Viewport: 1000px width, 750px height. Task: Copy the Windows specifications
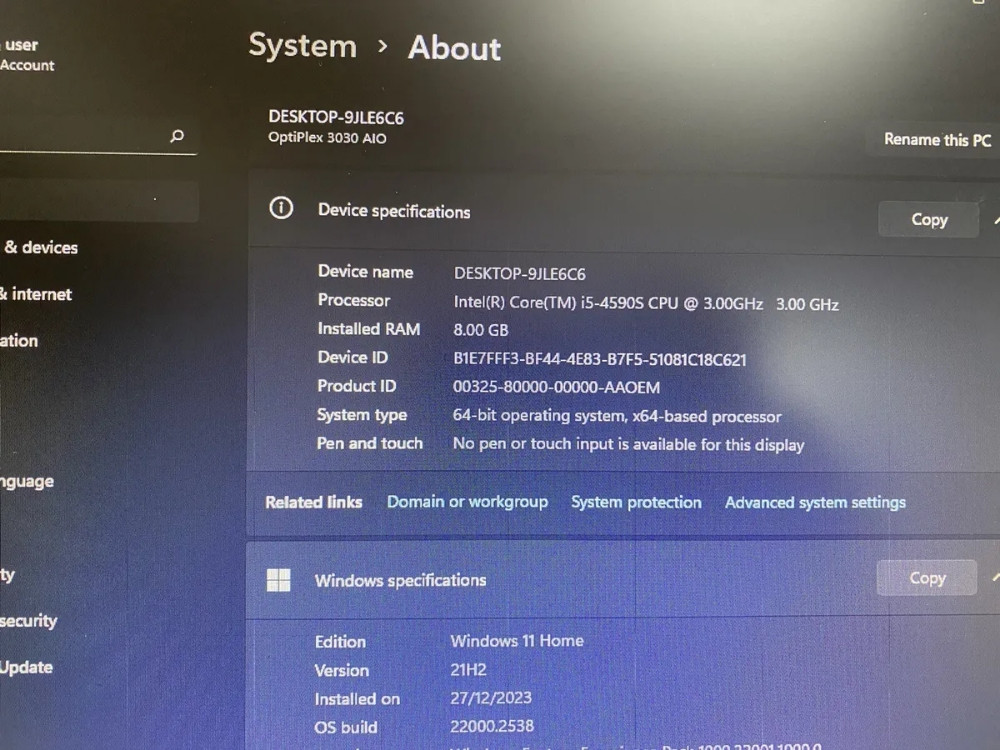[927, 578]
